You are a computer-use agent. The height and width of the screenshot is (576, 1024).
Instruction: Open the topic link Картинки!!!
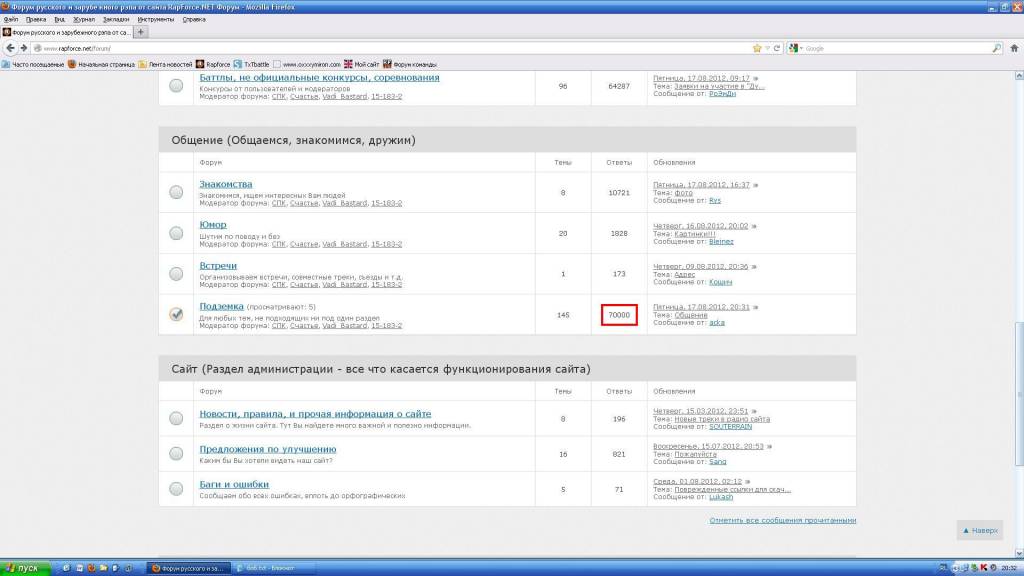[x=695, y=234]
